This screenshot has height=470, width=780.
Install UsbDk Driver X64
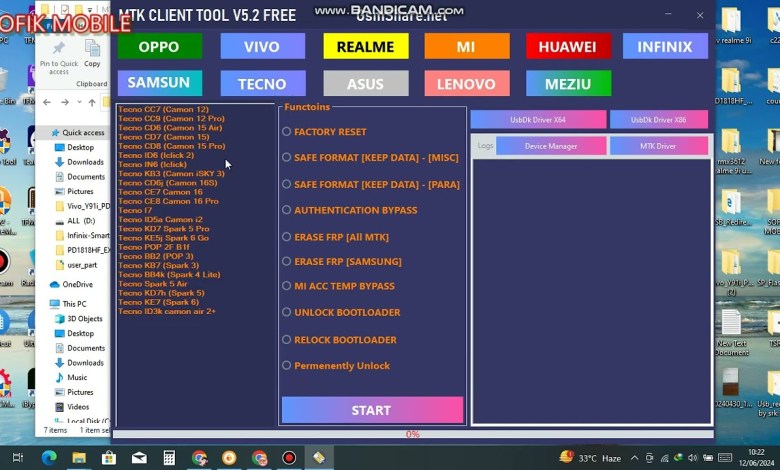click(538, 119)
